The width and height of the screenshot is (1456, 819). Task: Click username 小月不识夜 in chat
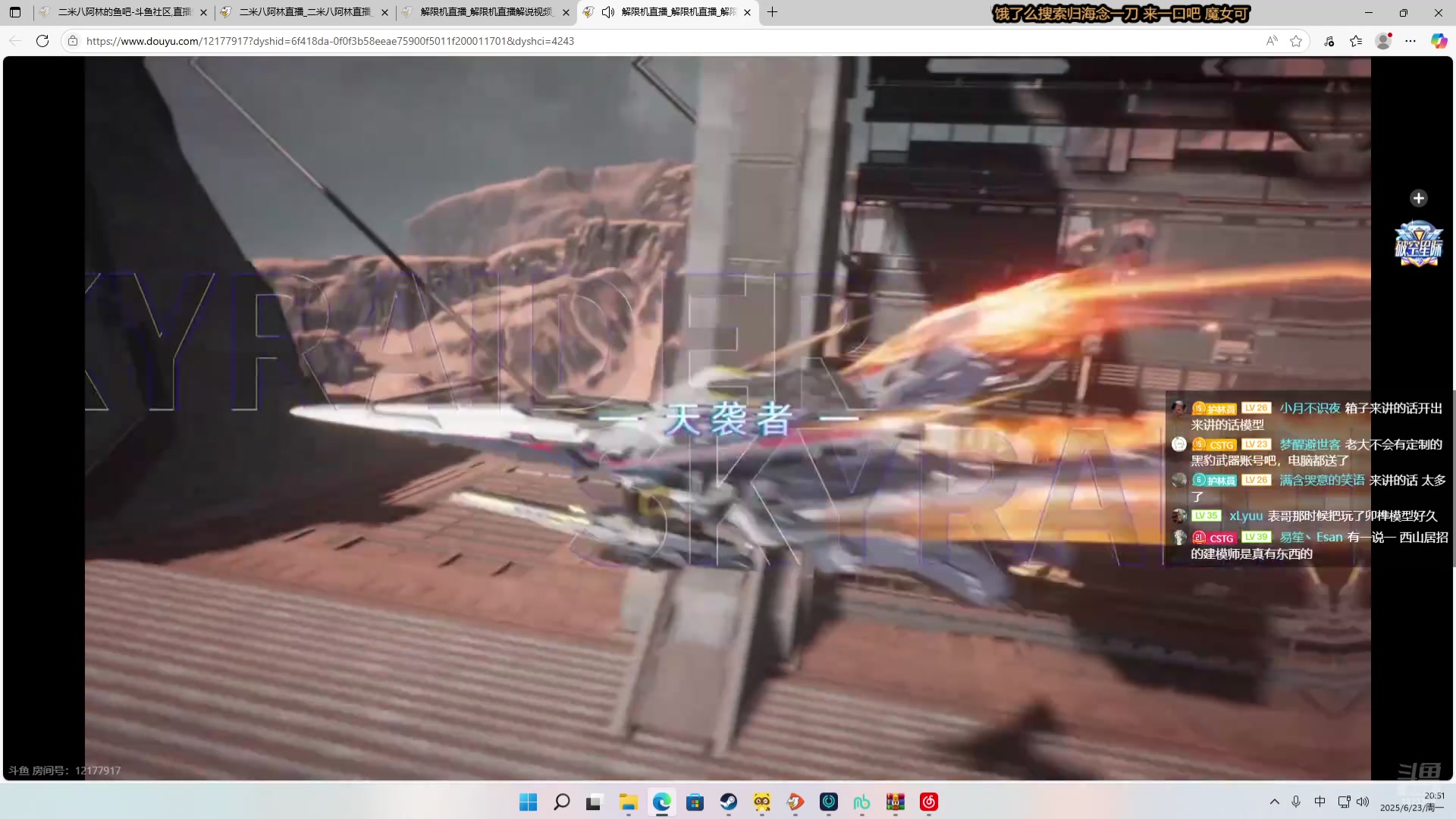pos(1310,408)
